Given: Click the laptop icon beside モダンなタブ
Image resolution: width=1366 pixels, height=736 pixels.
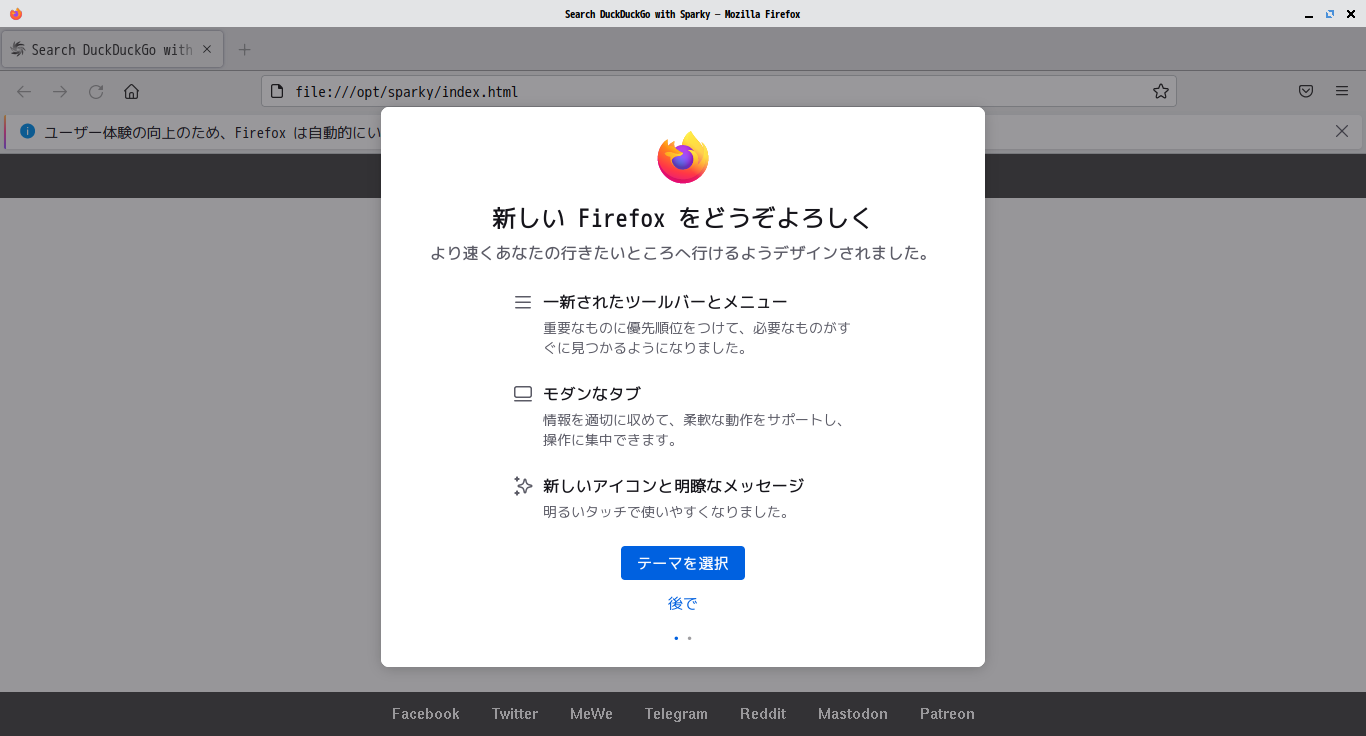Looking at the screenshot, I should [x=523, y=394].
